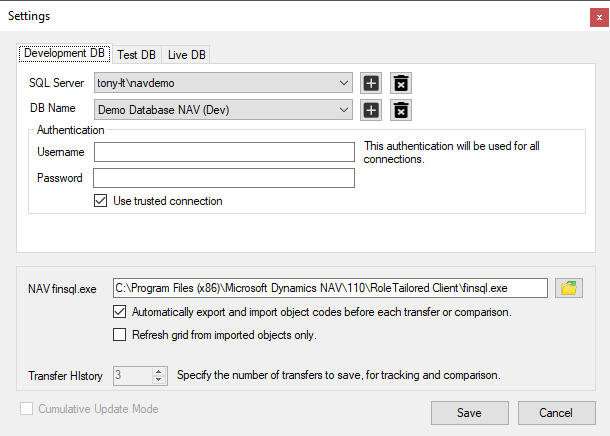
Task: Click the NAV finsql.exe path text box
Action: point(330,288)
